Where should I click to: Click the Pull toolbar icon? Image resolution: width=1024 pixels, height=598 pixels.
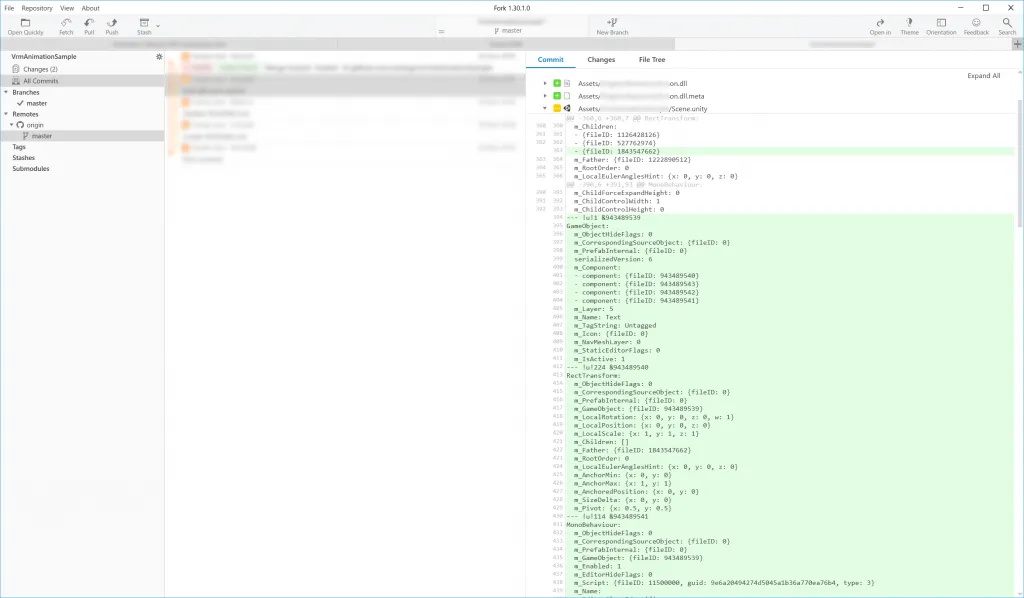[89, 26]
